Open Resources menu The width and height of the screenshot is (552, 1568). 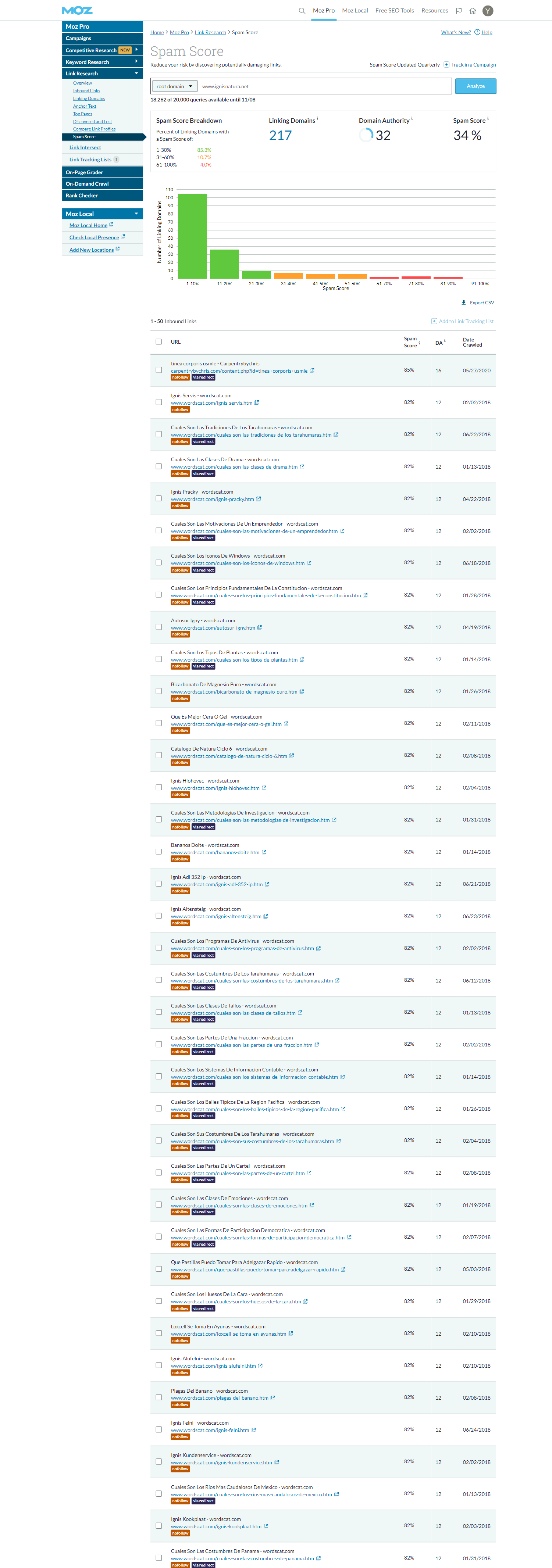pyautogui.click(x=434, y=10)
